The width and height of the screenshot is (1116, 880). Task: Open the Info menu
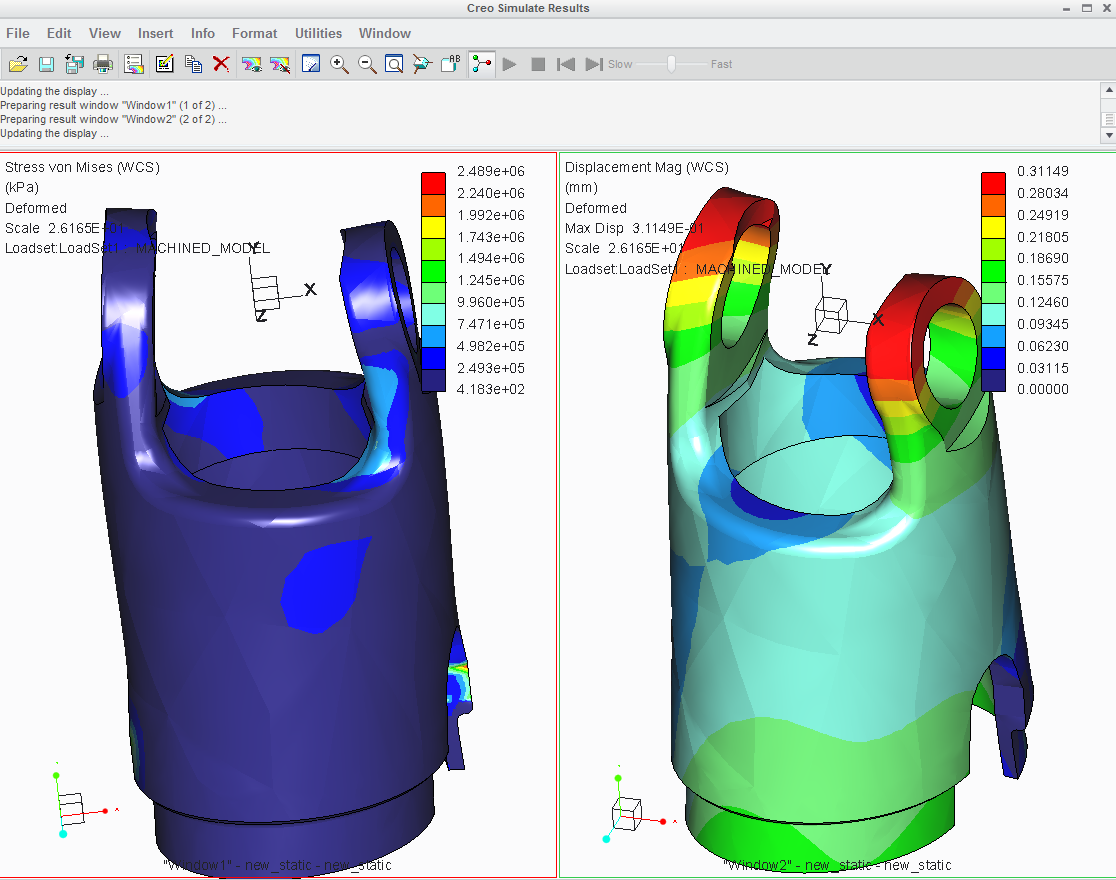tap(203, 33)
